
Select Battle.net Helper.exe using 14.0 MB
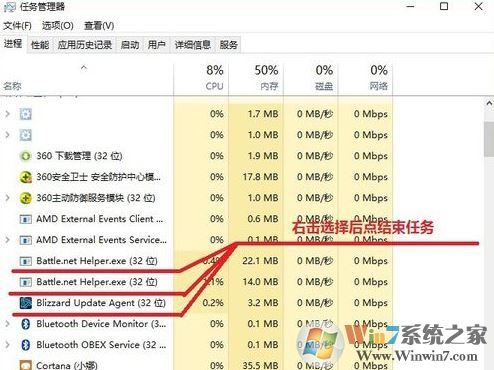(x=196, y=282)
